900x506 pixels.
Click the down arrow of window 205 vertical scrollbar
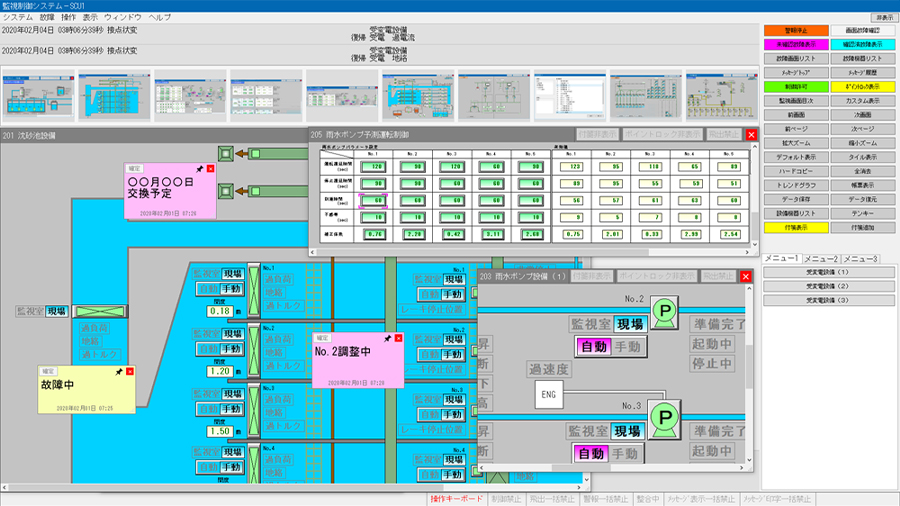point(754,244)
